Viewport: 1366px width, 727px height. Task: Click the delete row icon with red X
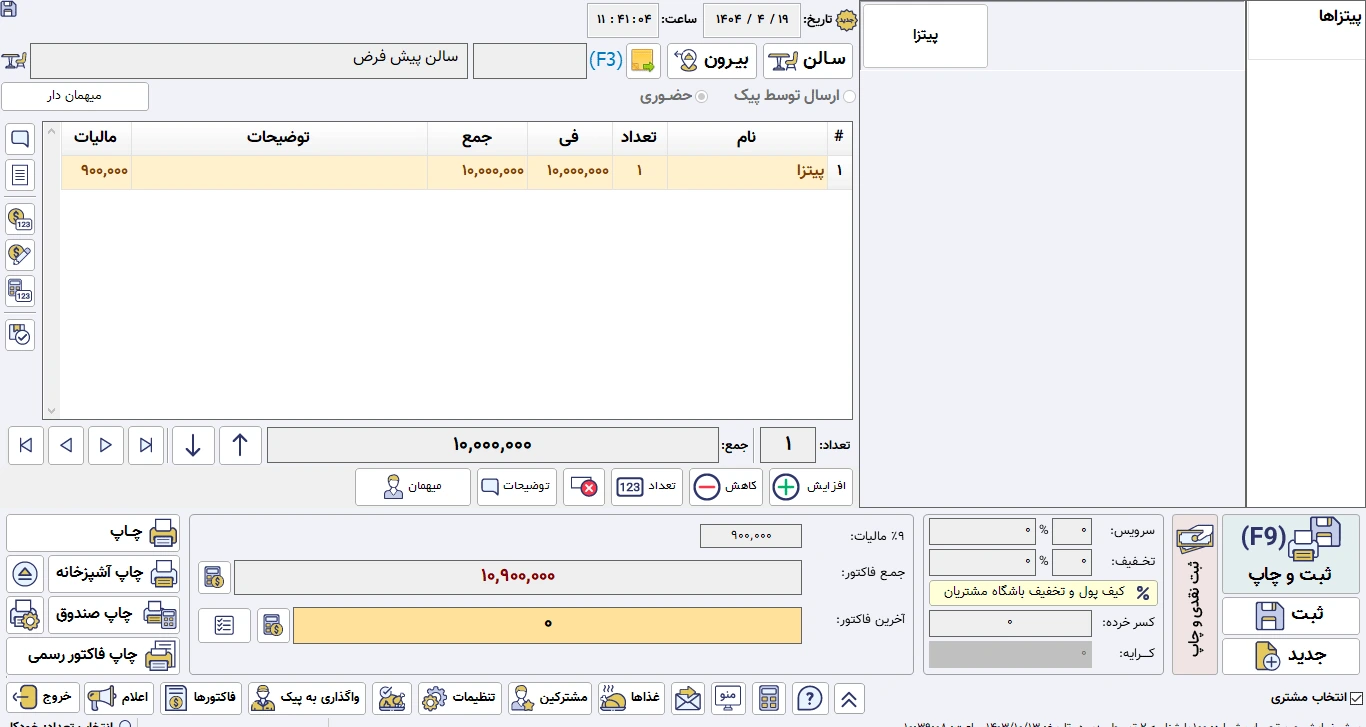pyautogui.click(x=583, y=487)
